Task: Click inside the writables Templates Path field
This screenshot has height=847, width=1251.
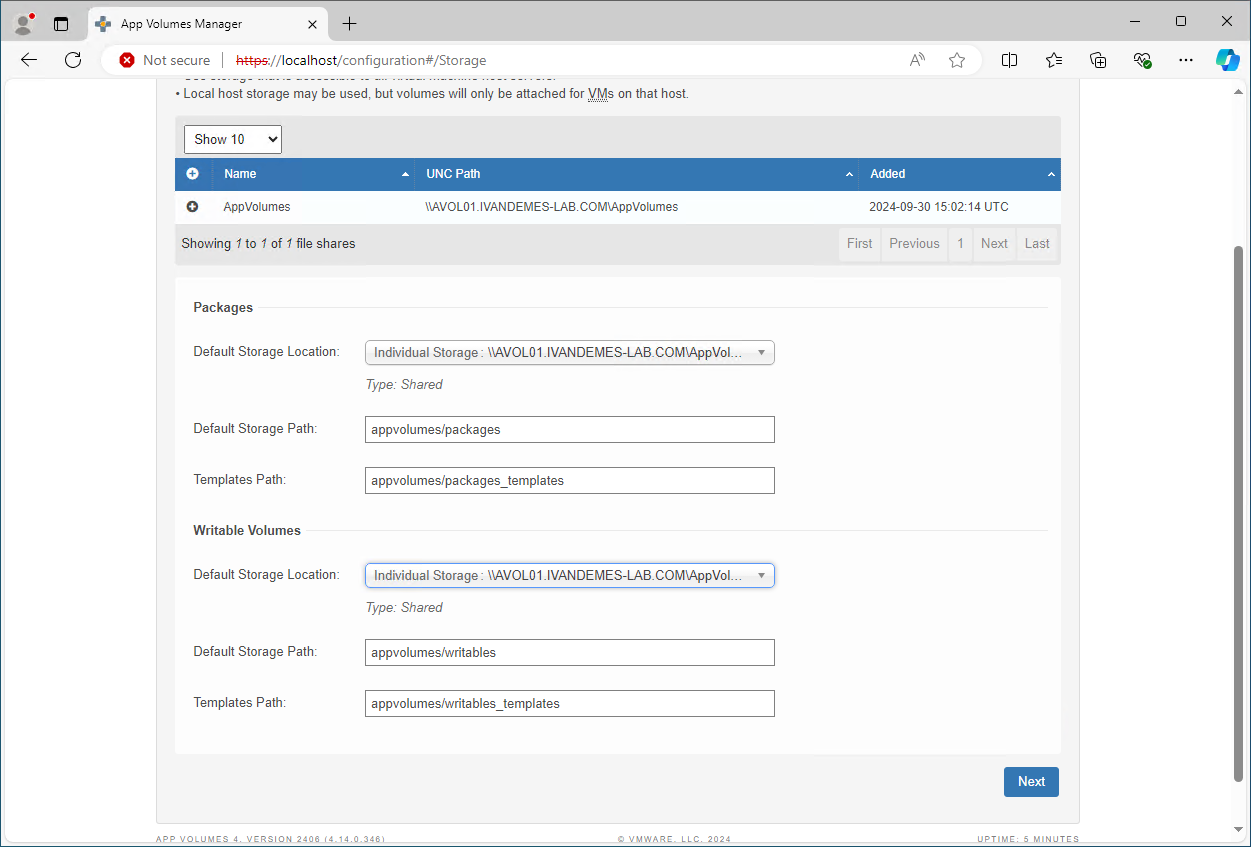Action: [x=569, y=703]
